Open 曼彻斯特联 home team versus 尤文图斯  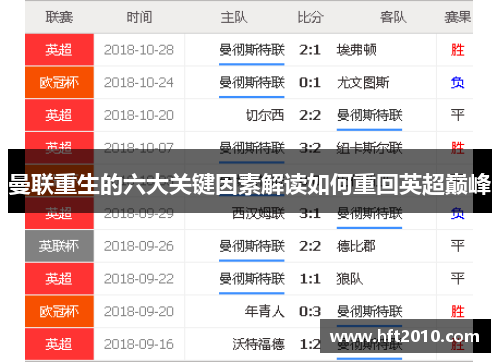[x=252, y=83]
